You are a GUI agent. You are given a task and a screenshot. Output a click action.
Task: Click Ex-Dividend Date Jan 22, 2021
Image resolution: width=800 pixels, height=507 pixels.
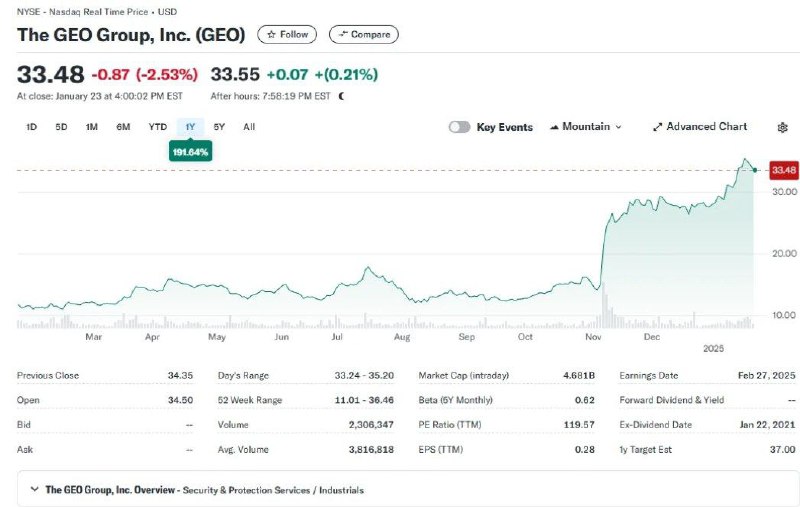[767, 424]
